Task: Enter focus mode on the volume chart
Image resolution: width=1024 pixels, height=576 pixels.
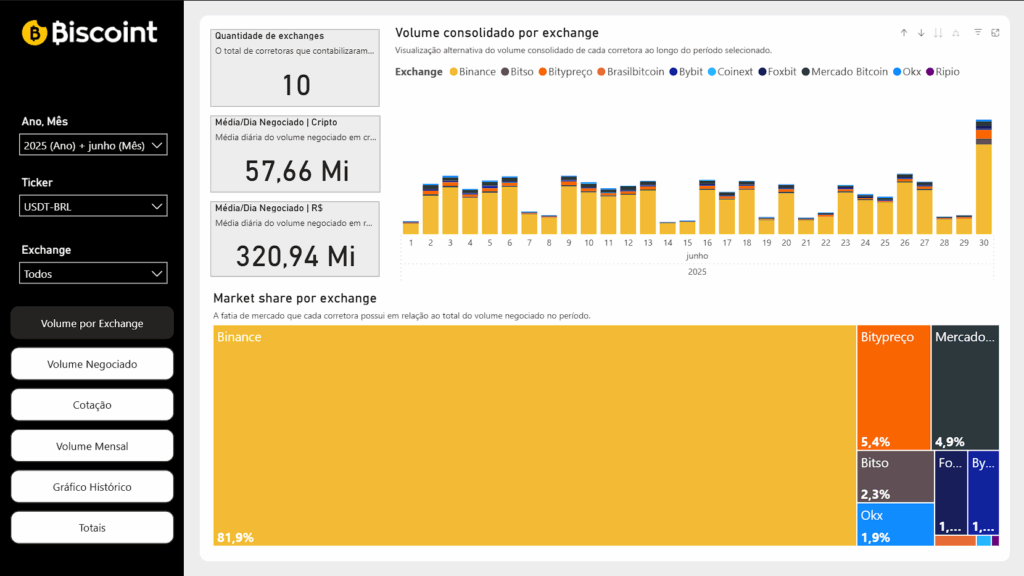Action: point(995,33)
